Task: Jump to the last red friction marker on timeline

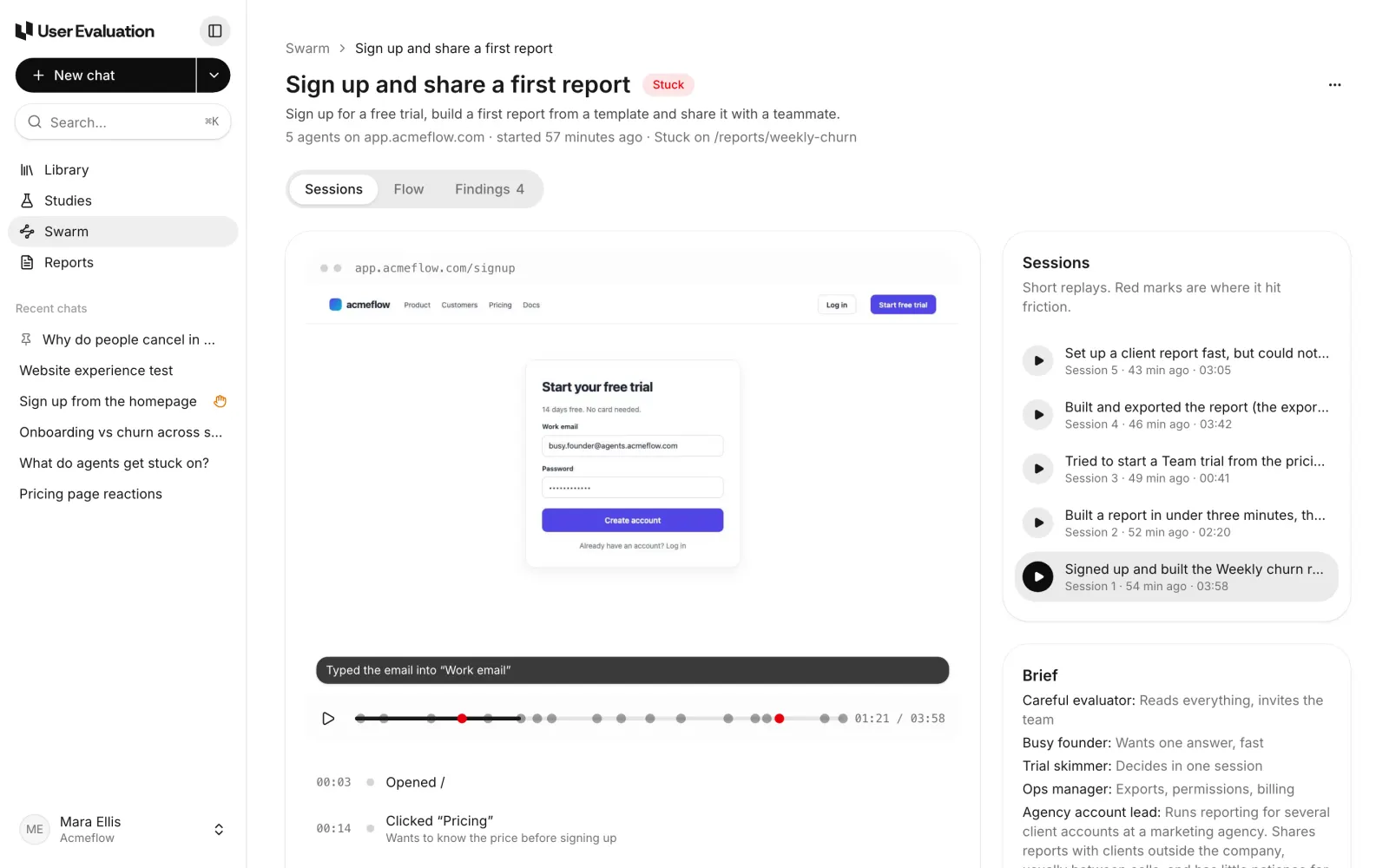Action: [x=780, y=719]
